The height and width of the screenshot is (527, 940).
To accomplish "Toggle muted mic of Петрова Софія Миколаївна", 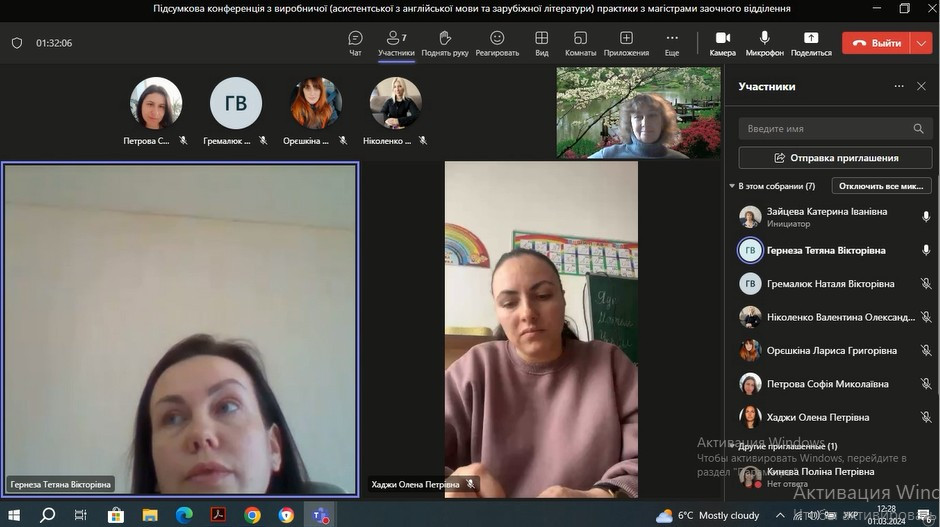I will pos(926,384).
